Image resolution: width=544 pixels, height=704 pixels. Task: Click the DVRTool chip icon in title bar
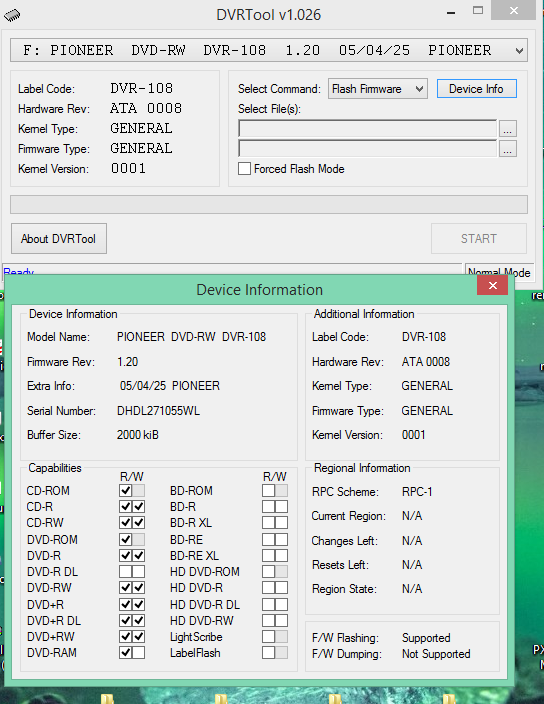pos(12,15)
